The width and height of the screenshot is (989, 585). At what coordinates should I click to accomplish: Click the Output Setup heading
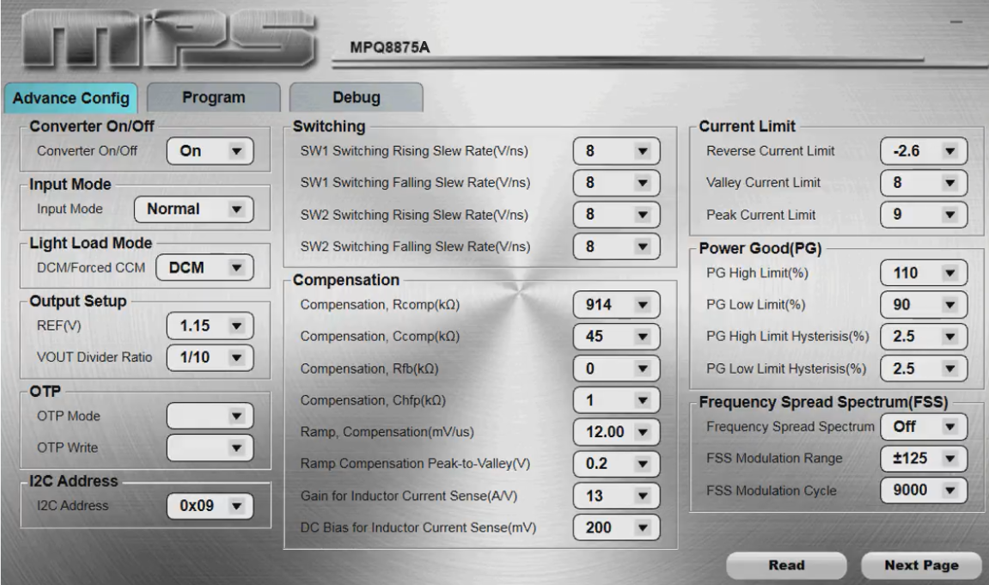click(x=78, y=301)
